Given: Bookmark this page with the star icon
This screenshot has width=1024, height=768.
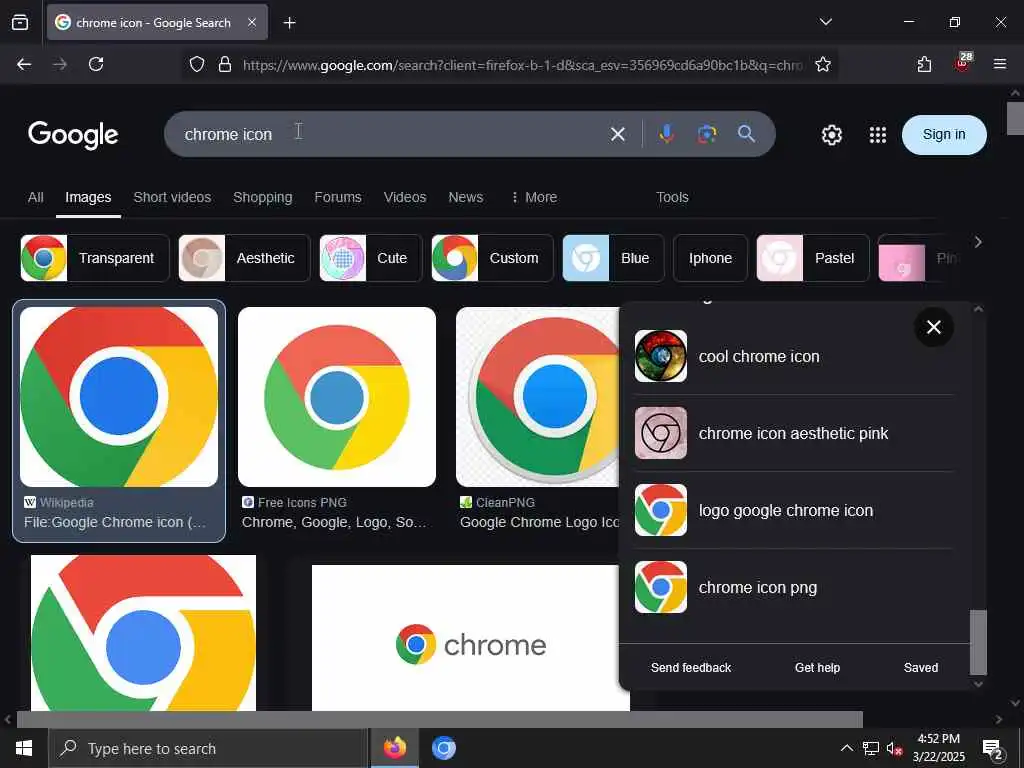Looking at the screenshot, I should tap(823, 64).
